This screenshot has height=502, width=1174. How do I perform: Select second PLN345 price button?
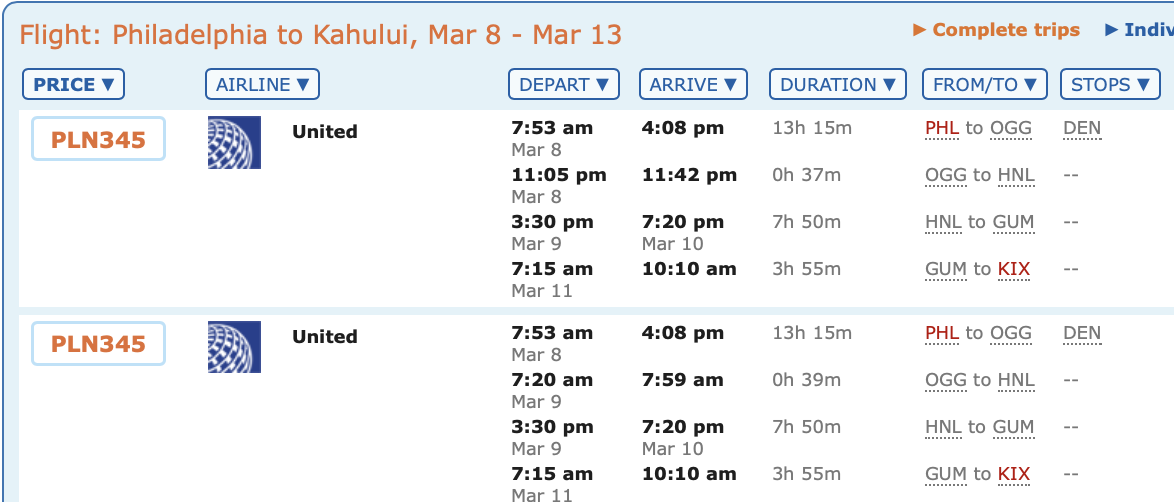point(98,343)
